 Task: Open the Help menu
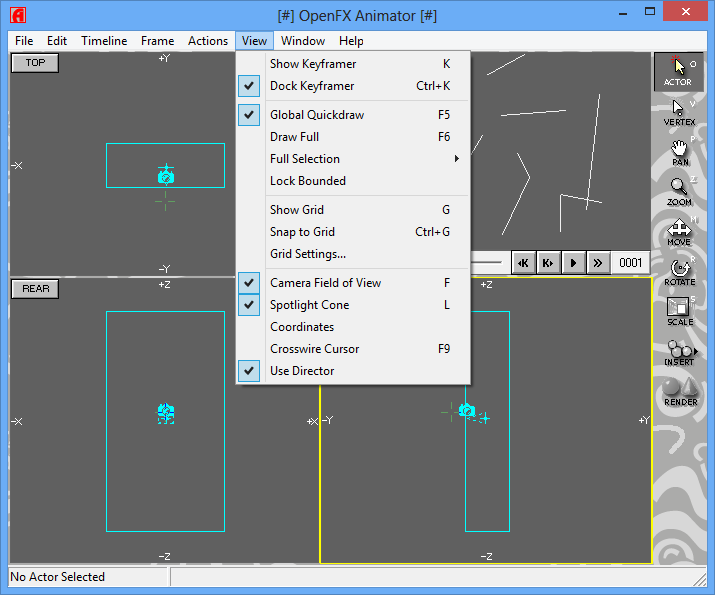[351, 41]
